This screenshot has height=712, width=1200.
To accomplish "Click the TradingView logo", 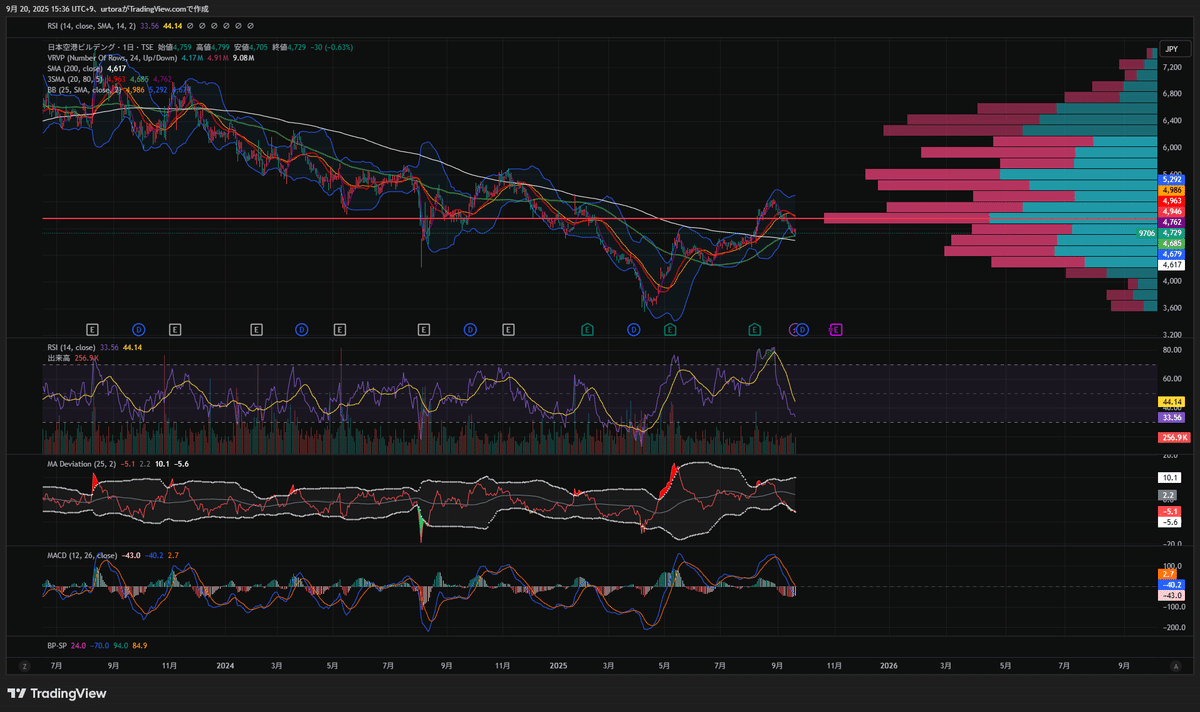I will click(57, 694).
